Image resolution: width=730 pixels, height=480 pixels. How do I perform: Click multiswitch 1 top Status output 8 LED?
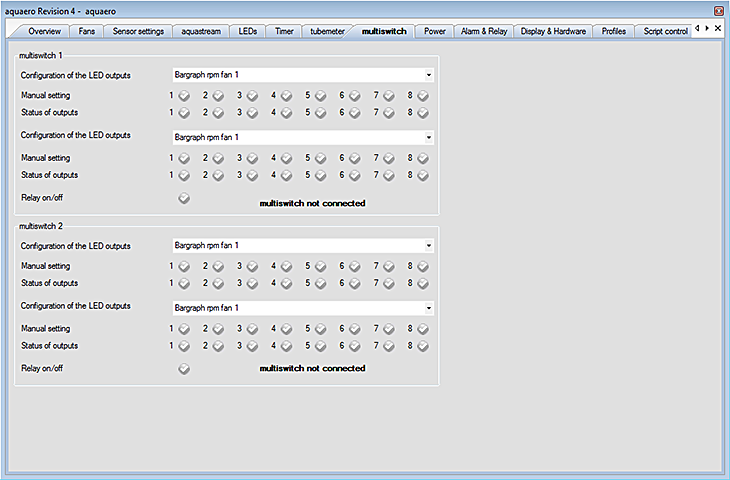pyautogui.click(x=423, y=113)
